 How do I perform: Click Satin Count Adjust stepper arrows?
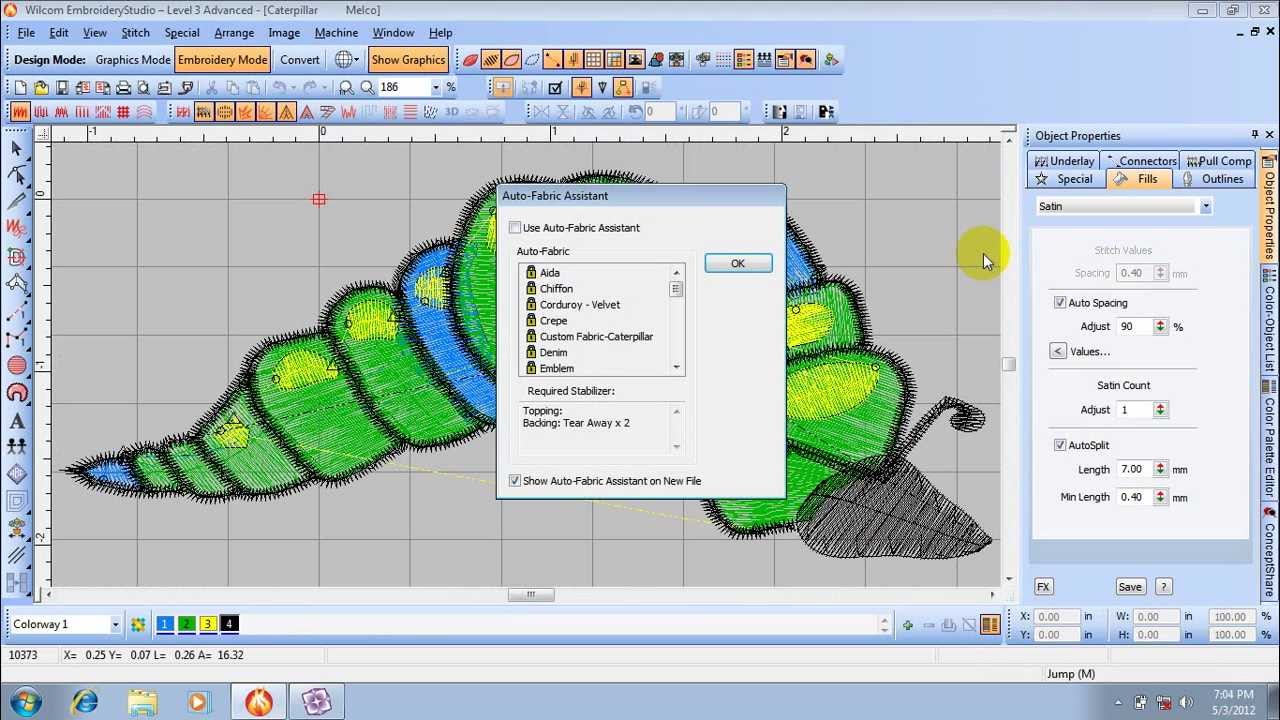click(1160, 409)
